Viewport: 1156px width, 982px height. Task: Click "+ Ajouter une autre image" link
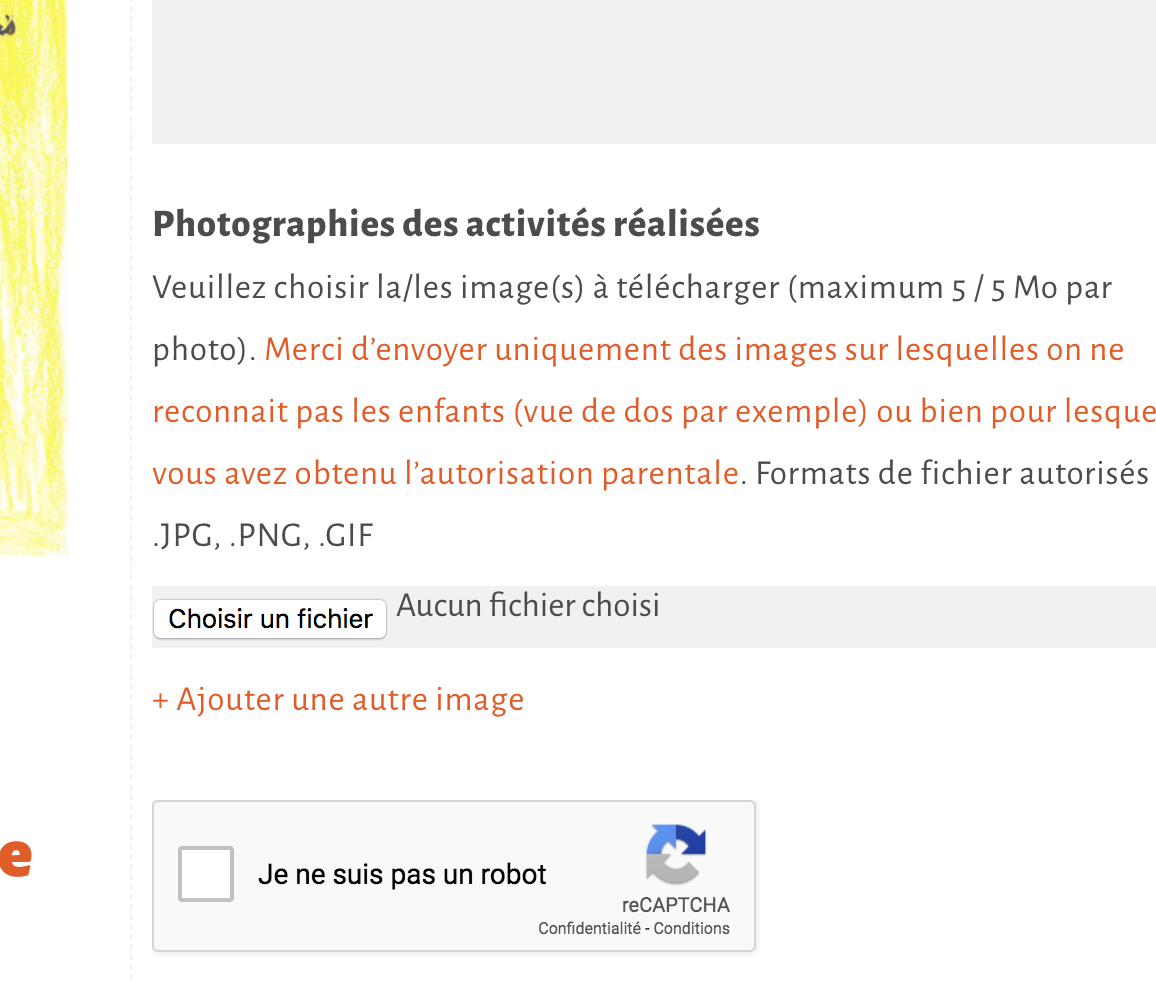click(x=338, y=700)
